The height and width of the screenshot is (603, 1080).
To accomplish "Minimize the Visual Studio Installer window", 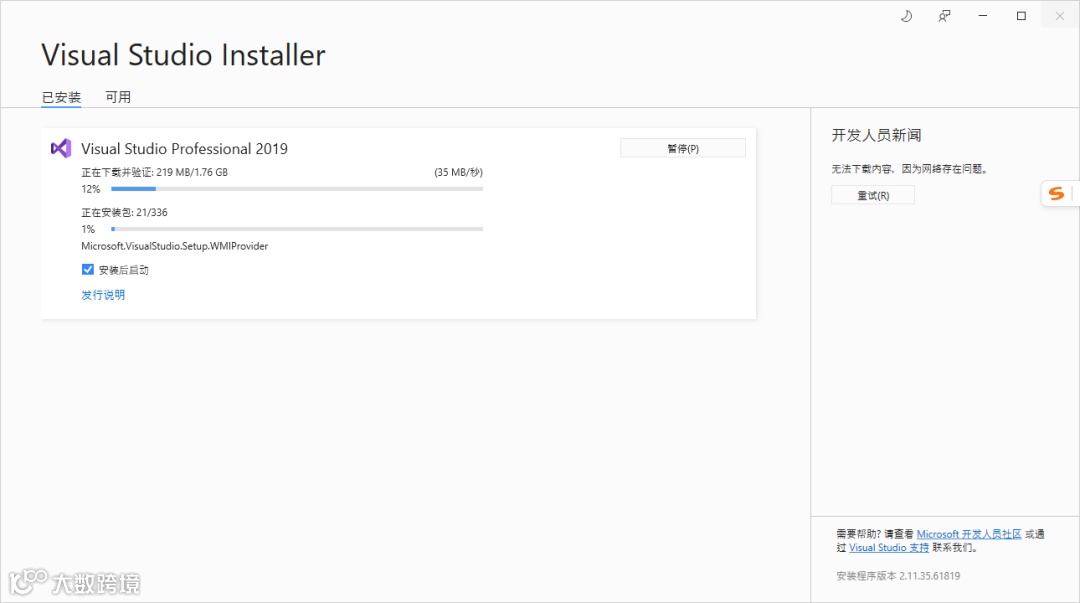I will pyautogui.click(x=983, y=16).
